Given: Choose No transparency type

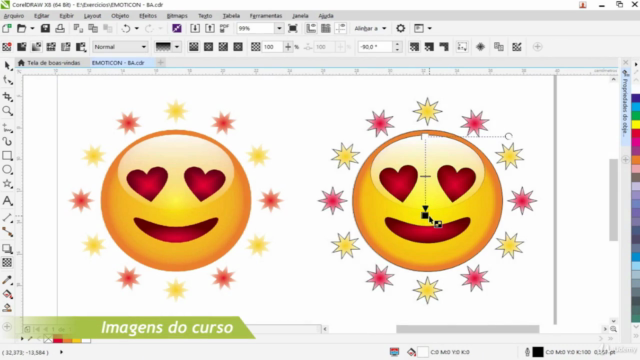Looking at the screenshot, I should pos(7,47).
